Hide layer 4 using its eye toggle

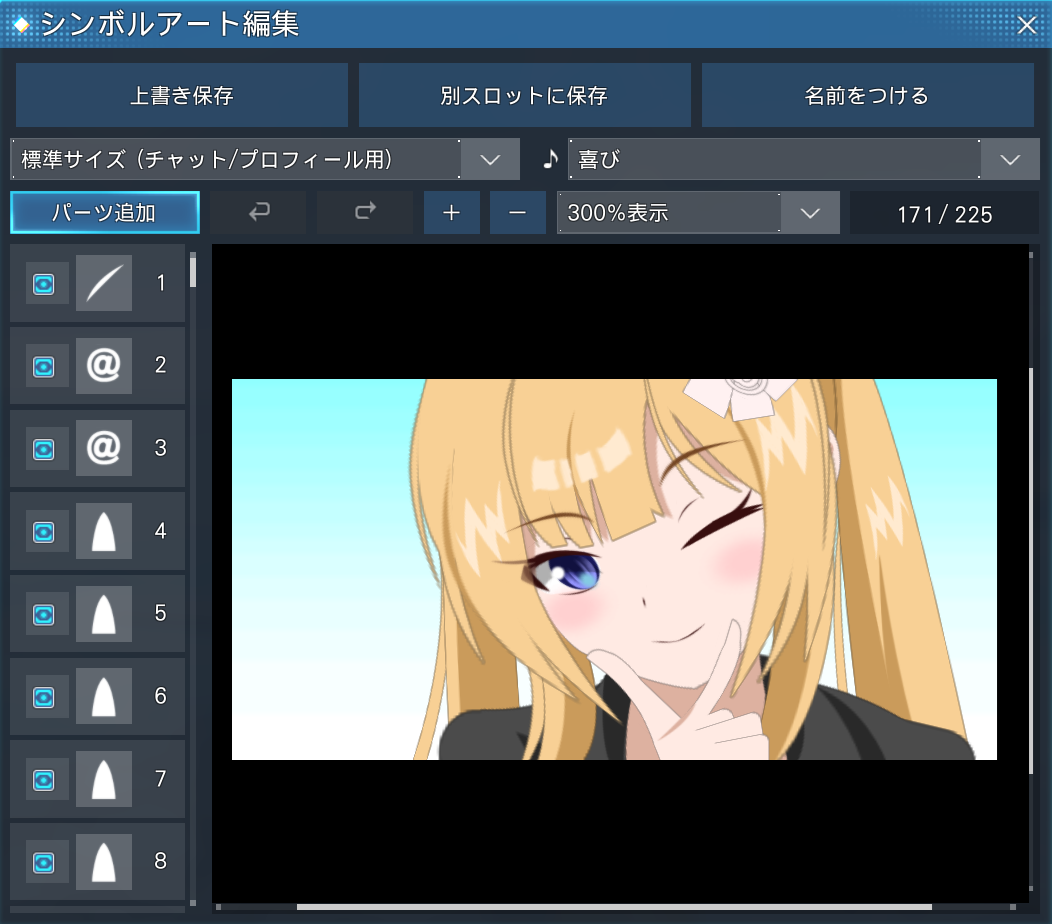pos(44,532)
